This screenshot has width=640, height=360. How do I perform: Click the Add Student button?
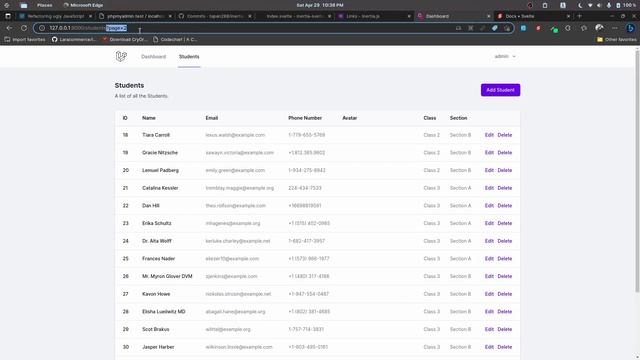pyautogui.click(x=500, y=90)
